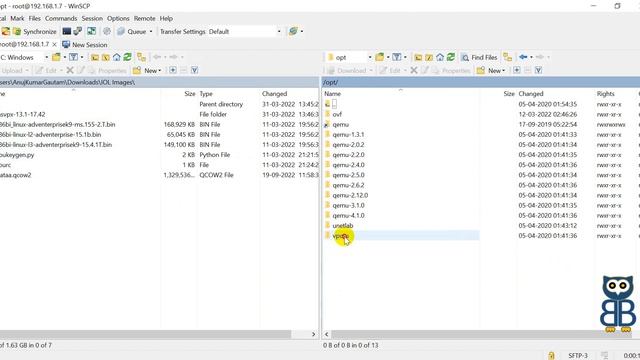
Task: Click the remote panel open directory icon
Action: coord(380,58)
